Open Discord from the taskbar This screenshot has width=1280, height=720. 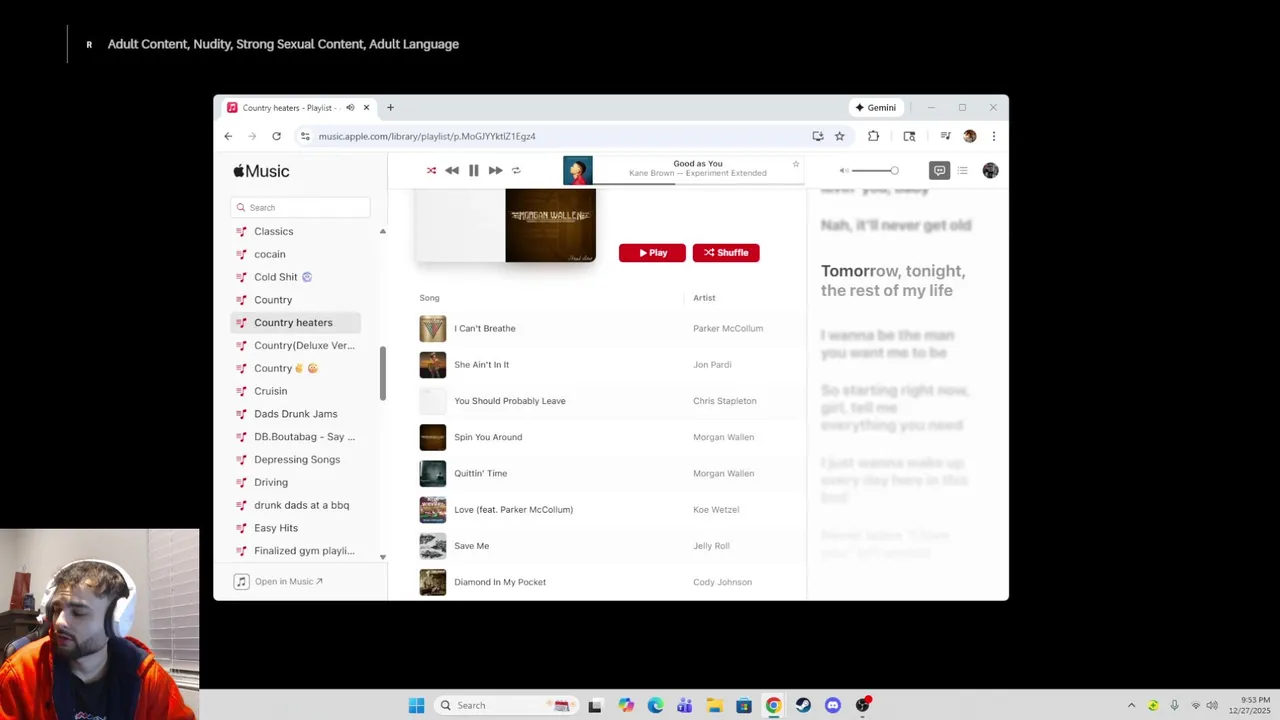point(833,705)
